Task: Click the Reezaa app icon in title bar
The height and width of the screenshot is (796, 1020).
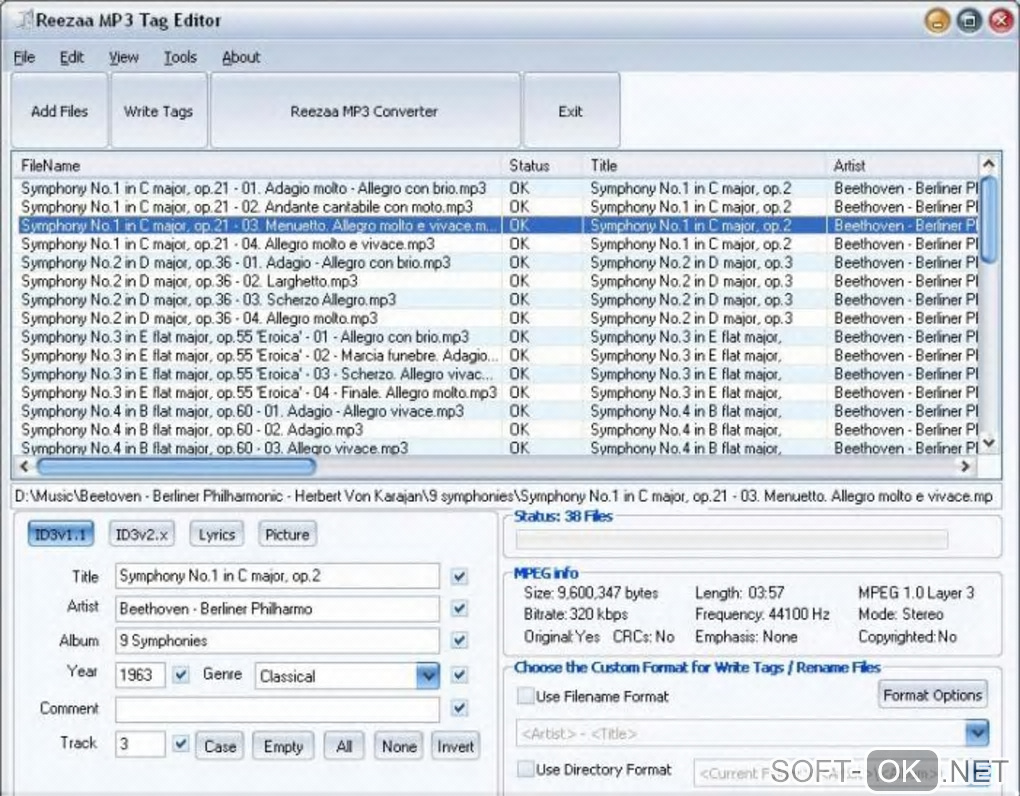Action: coord(24,20)
